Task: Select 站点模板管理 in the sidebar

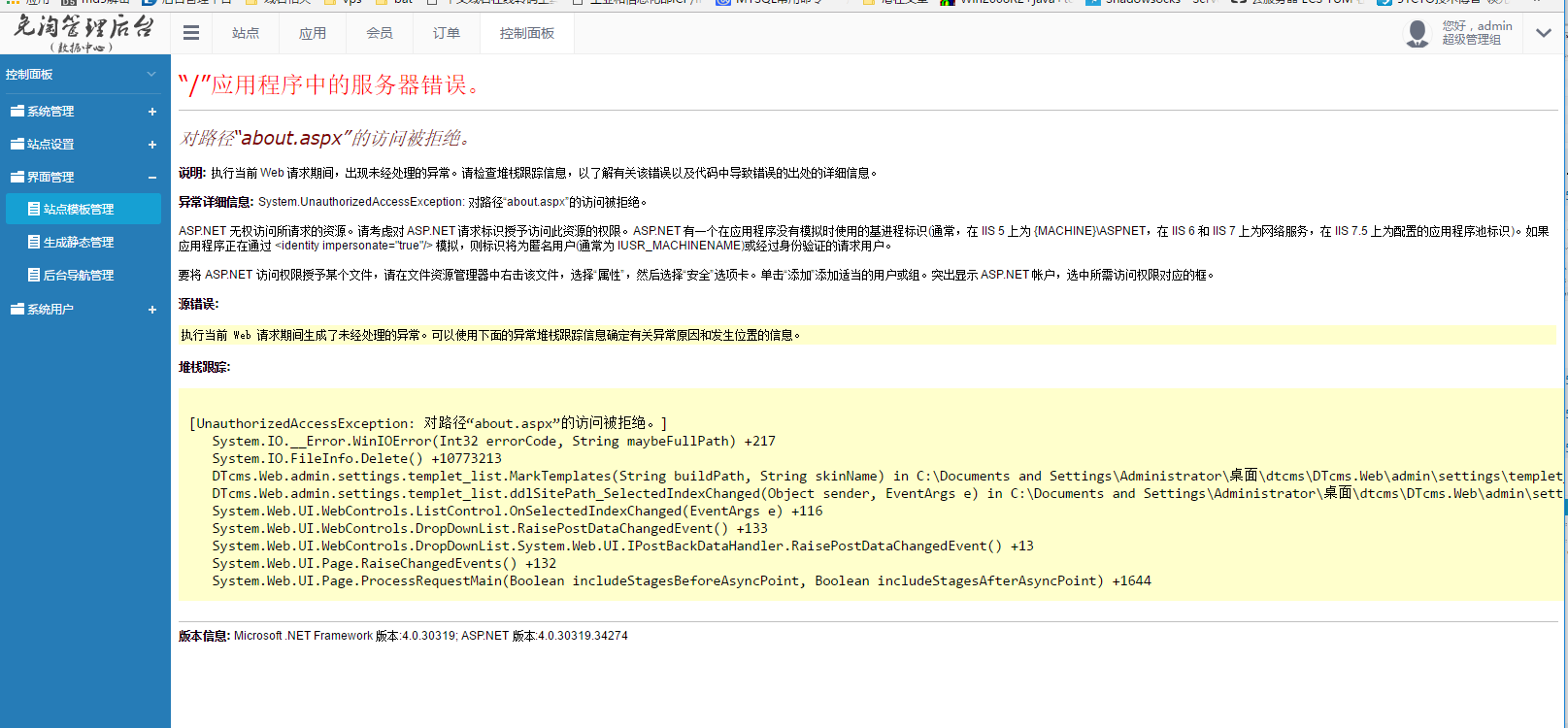Action: (83, 209)
